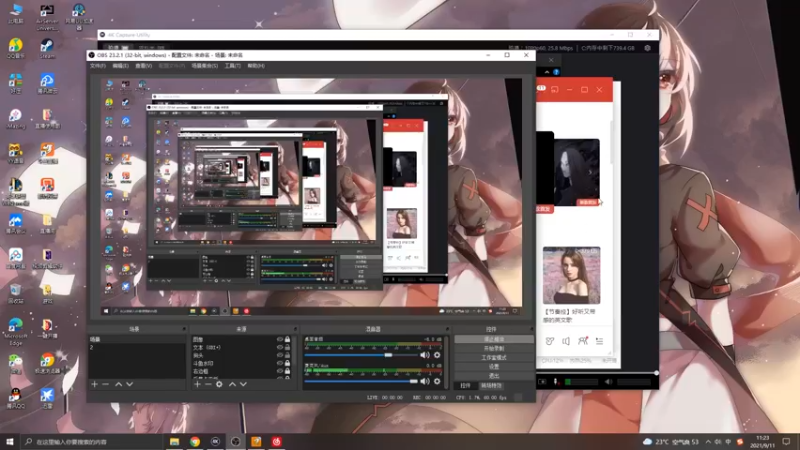Open 帮助(H) menu in OBS

(x=256, y=66)
